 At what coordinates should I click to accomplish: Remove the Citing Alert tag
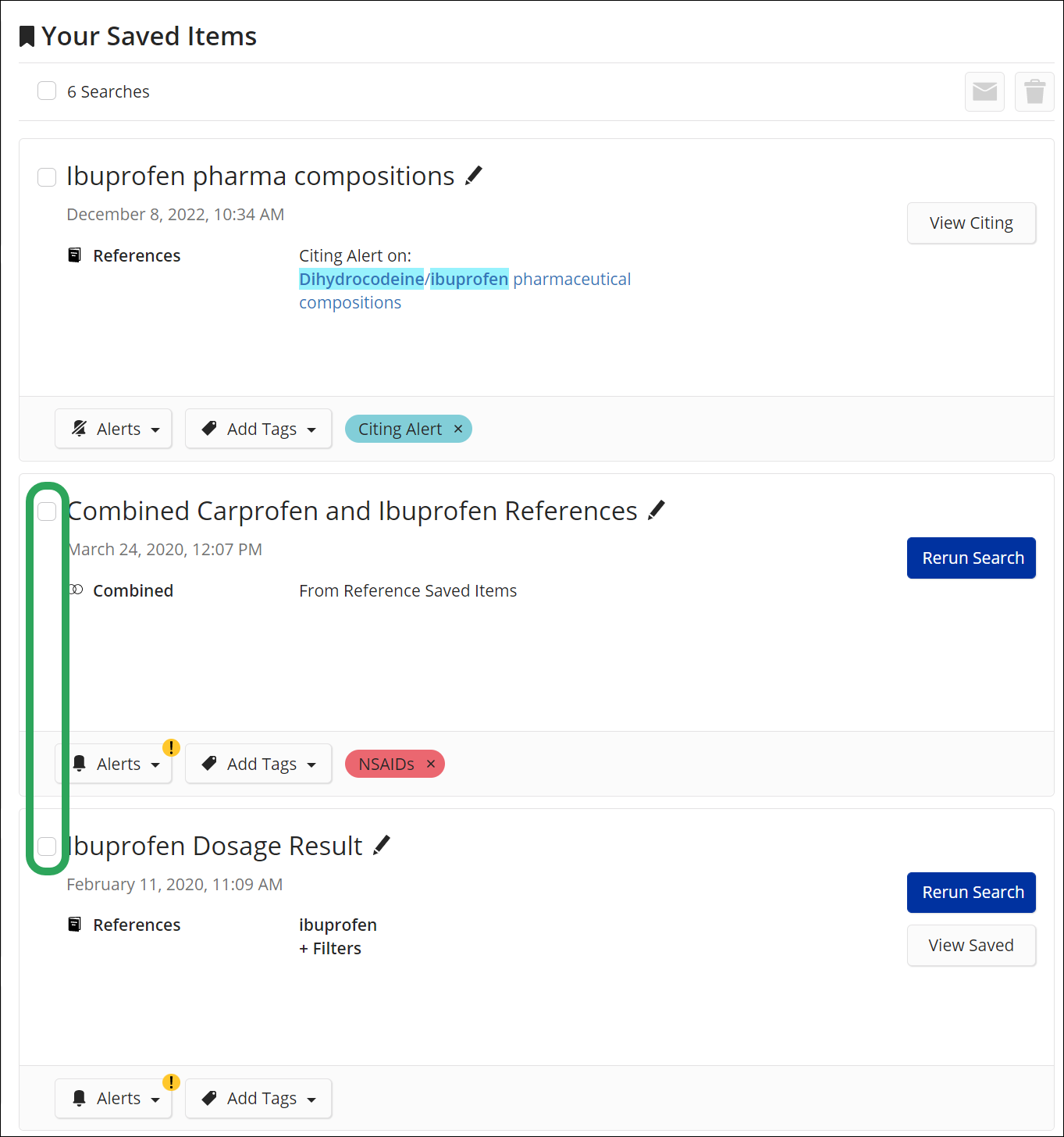click(x=458, y=429)
